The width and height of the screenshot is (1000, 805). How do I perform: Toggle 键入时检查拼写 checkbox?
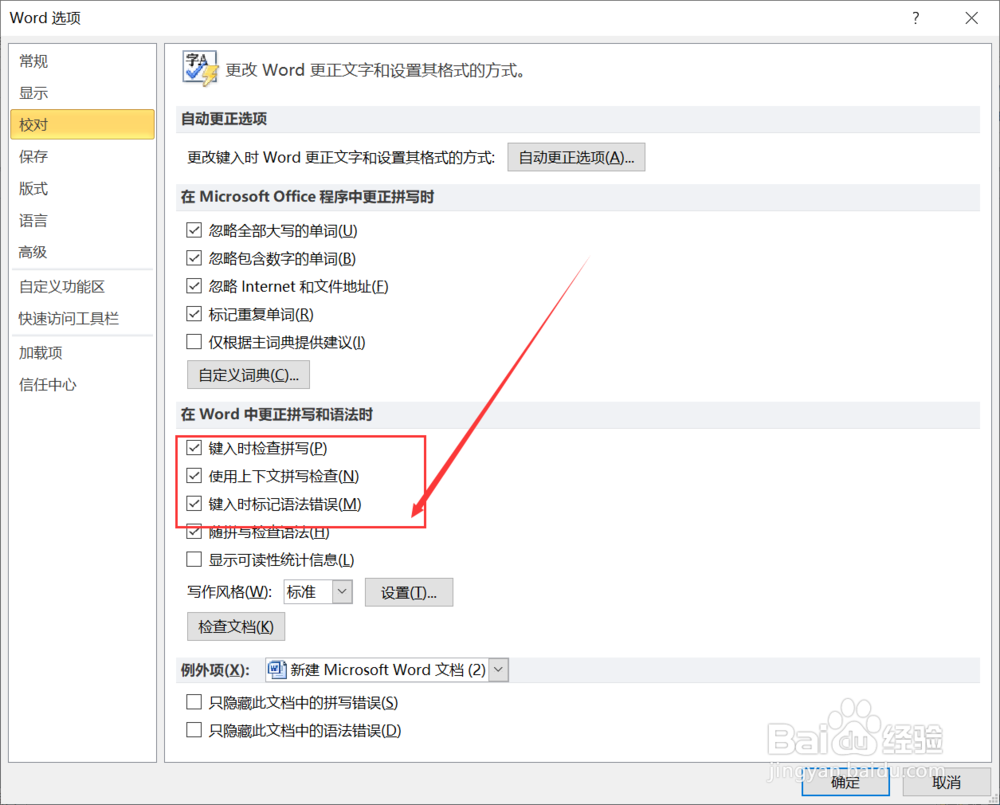(194, 448)
